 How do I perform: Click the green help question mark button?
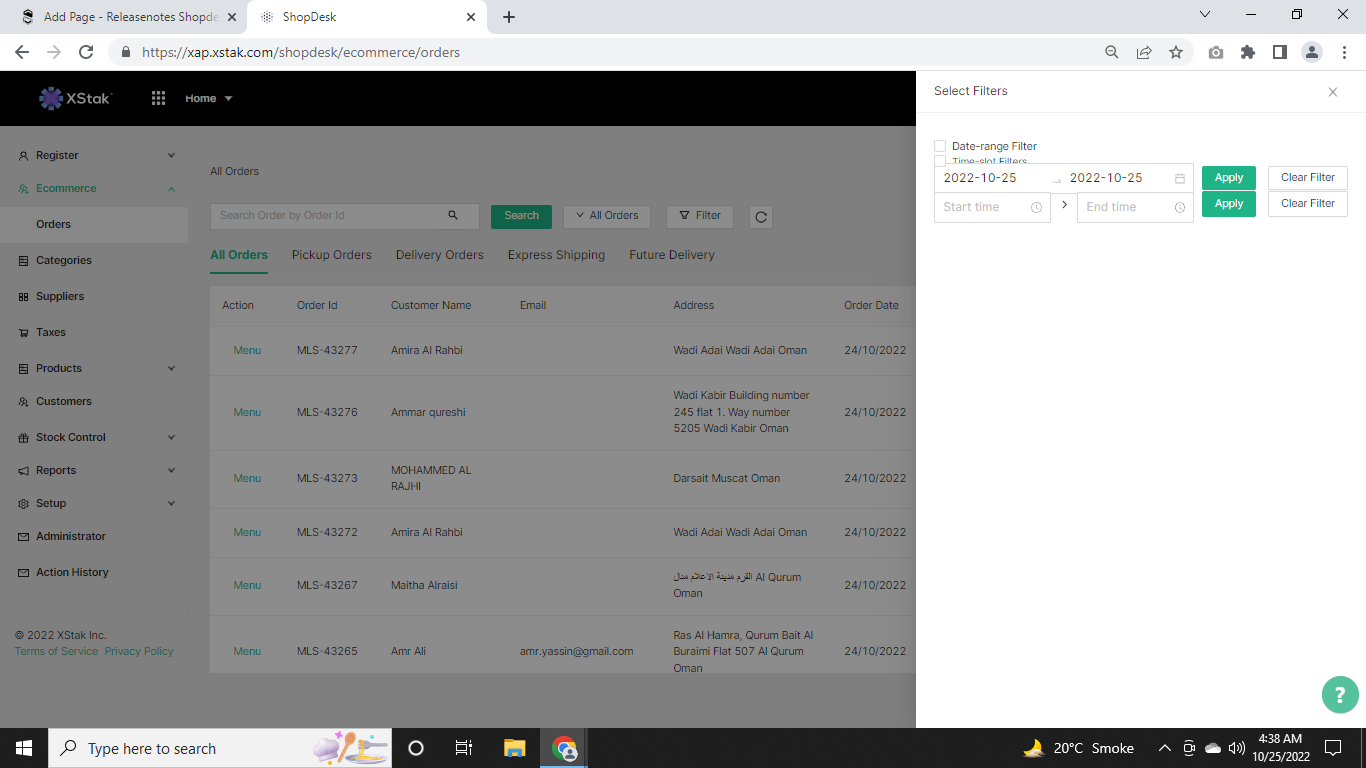coord(1339,695)
